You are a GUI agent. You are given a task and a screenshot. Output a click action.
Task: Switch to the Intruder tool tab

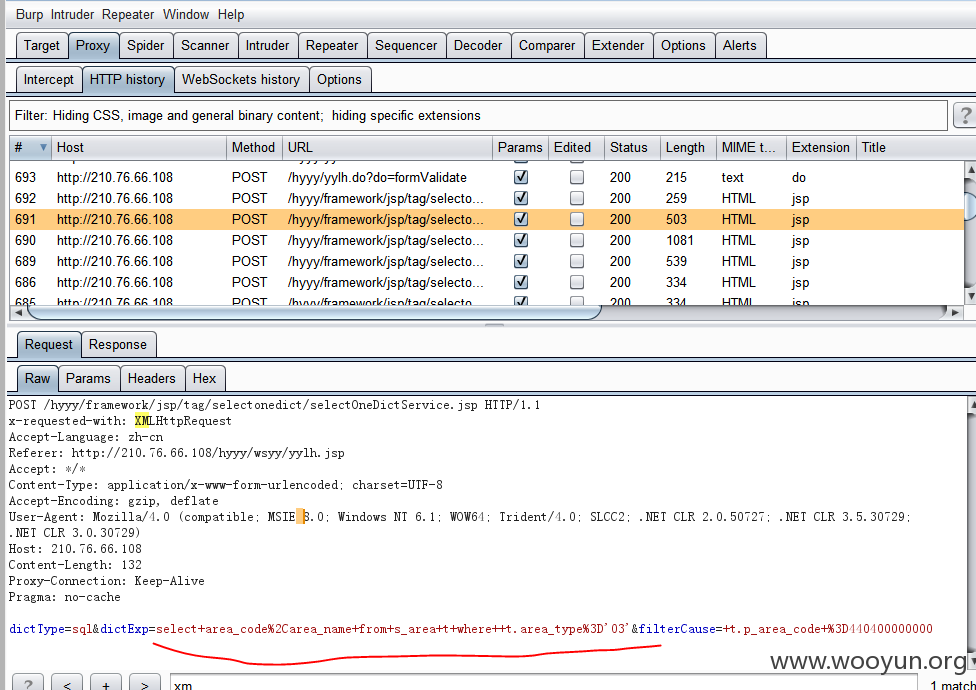click(268, 46)
